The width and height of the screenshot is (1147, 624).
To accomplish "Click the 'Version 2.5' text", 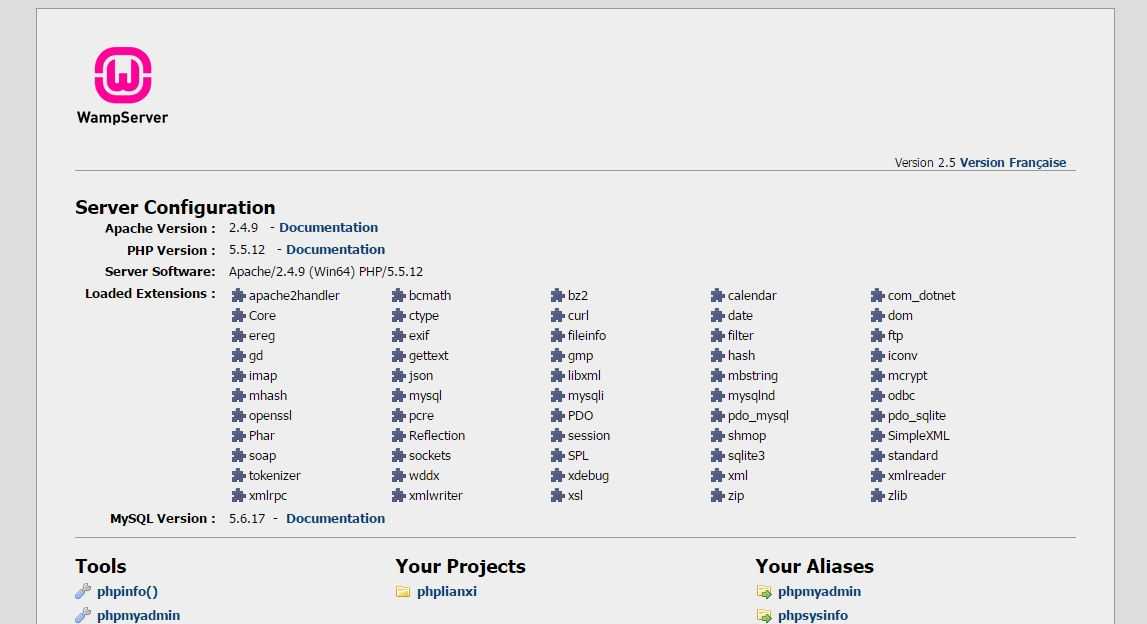I will pyautogui.click(x=925, y=162).
